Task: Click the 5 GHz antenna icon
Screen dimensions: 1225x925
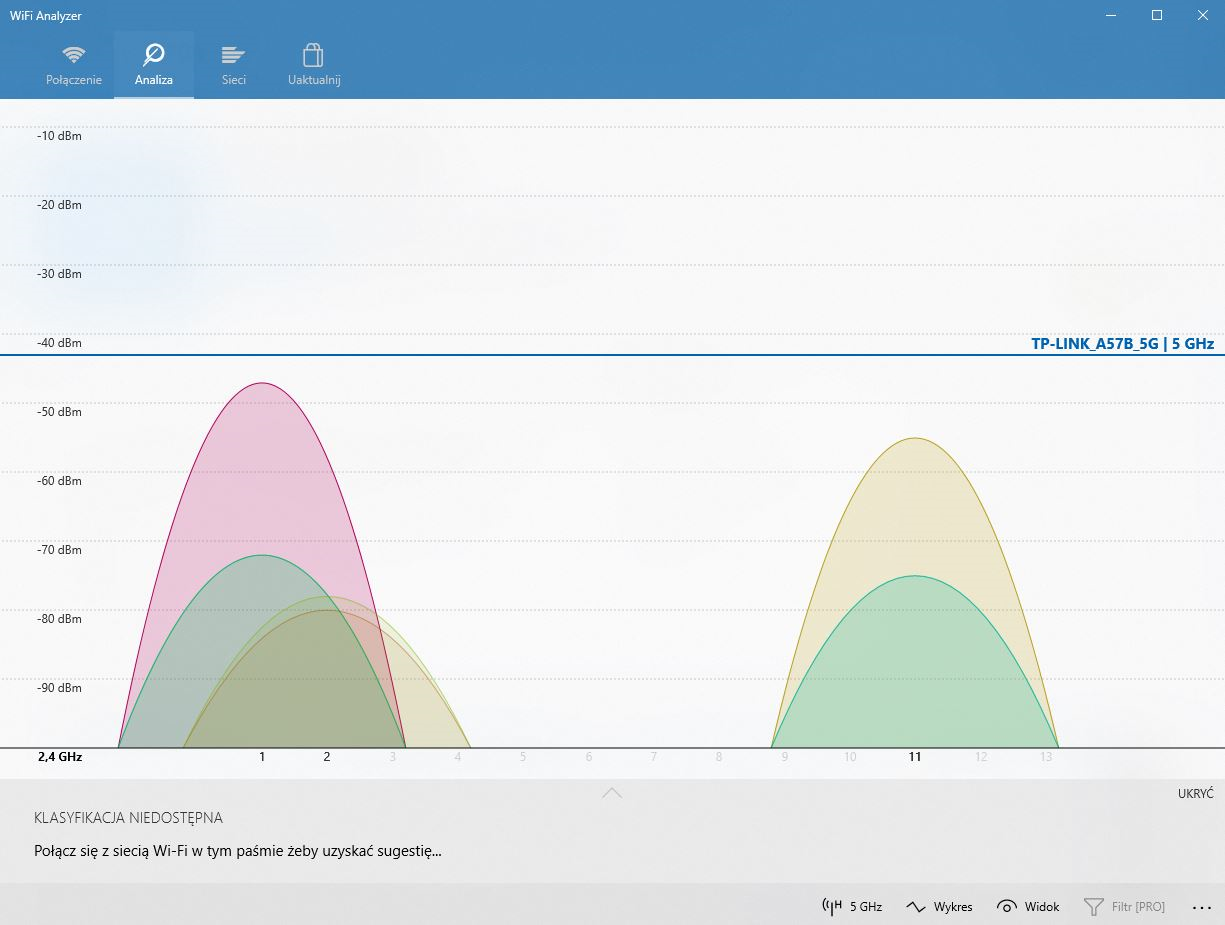Action: [x=832, y=907]
